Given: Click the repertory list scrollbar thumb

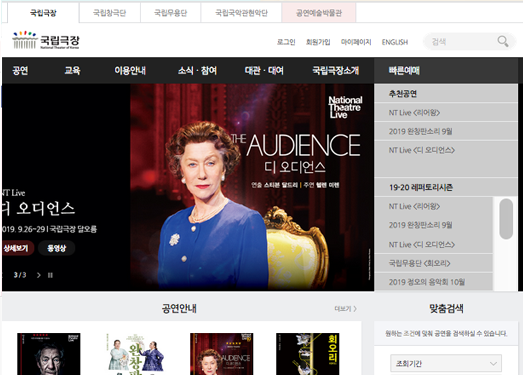Looking at the screenshot, I should pos(506,219).
